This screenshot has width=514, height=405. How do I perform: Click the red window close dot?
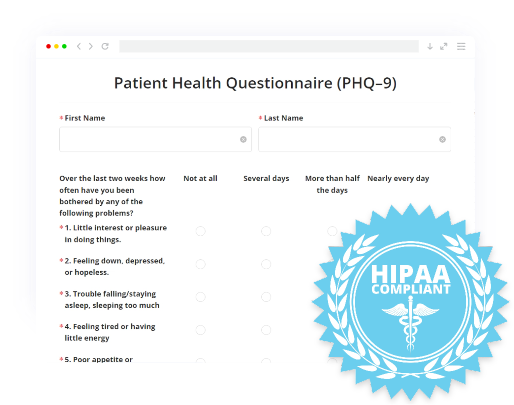click(48, 46)
